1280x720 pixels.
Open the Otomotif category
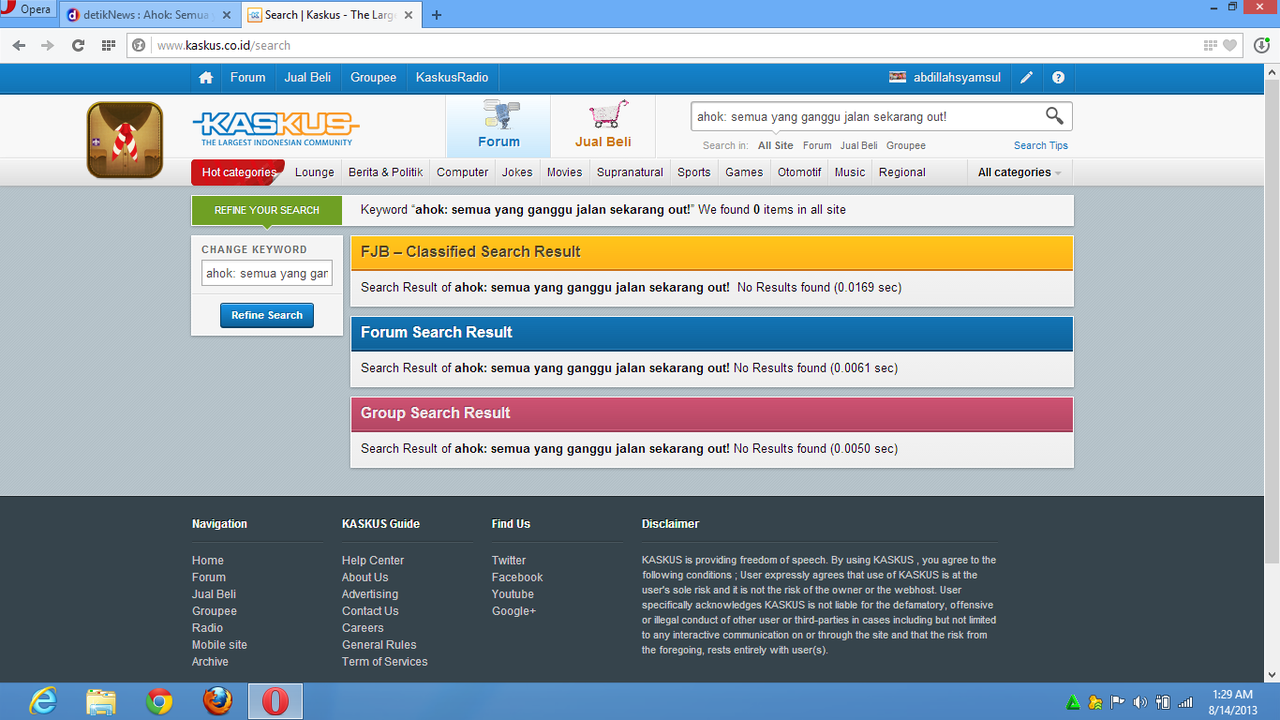click(x=799, y=172)
